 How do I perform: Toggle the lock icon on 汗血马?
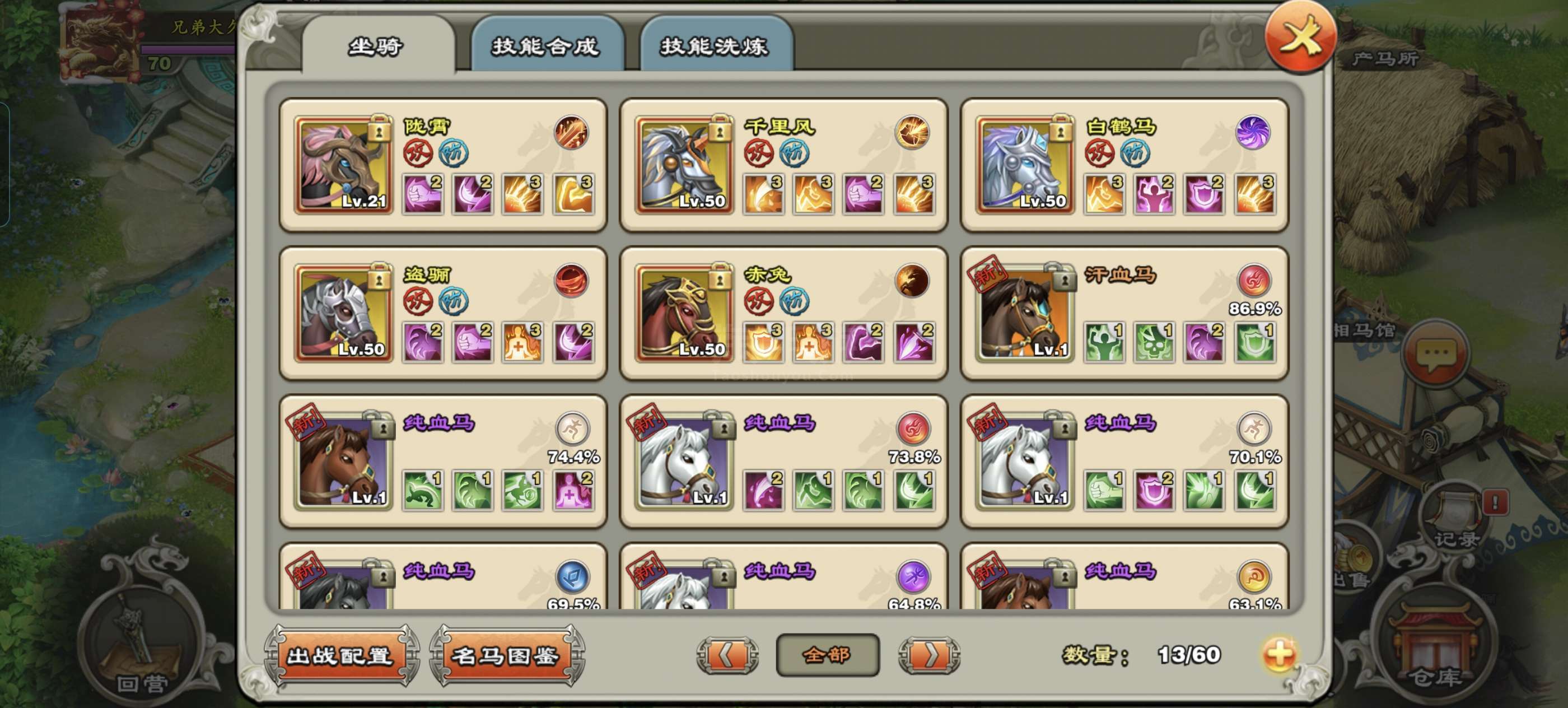(1065, 278)
